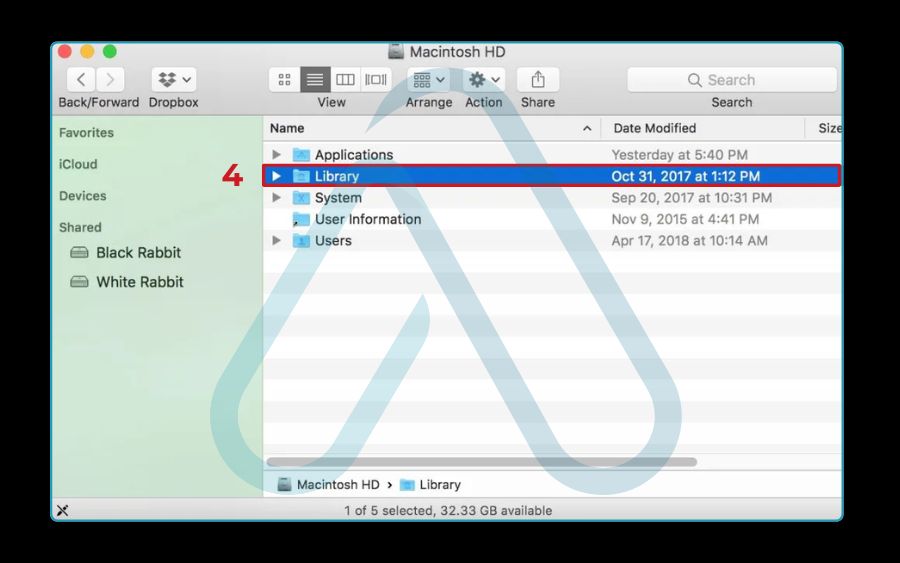Switch to list view
The image size is (900, 563).
pos(315,80)
